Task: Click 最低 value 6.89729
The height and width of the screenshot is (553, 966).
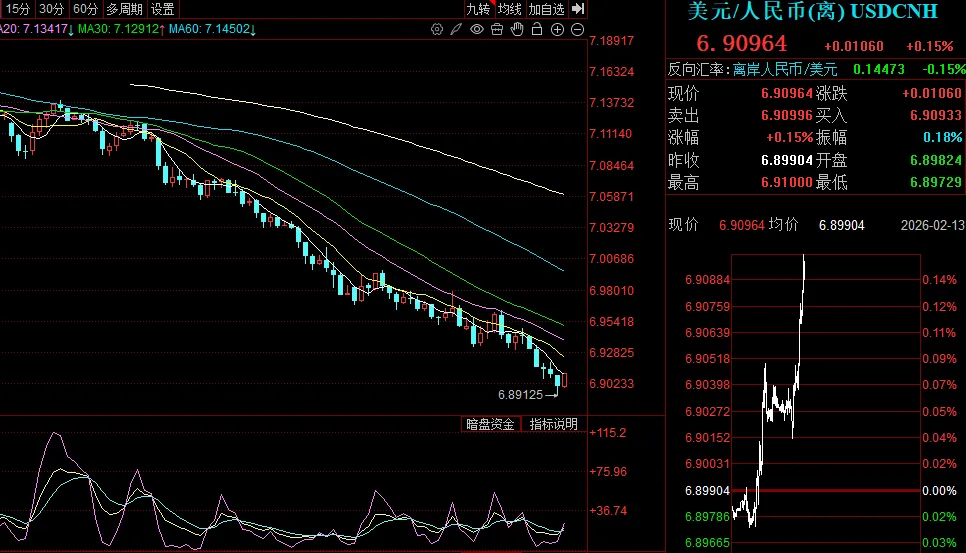Action: pos(936,183)
